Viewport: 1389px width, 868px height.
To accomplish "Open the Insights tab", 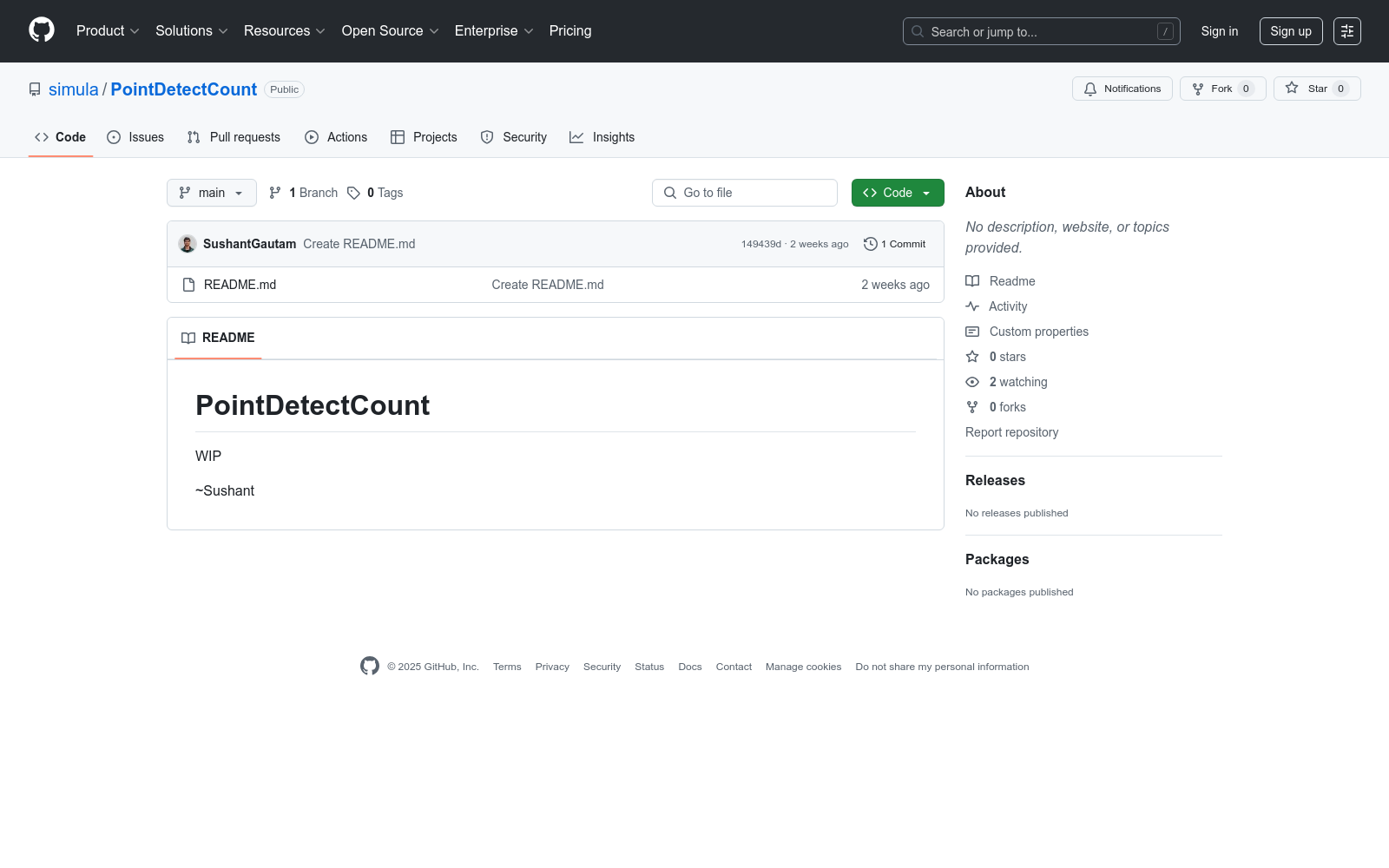I will click(x=602, y=137).
